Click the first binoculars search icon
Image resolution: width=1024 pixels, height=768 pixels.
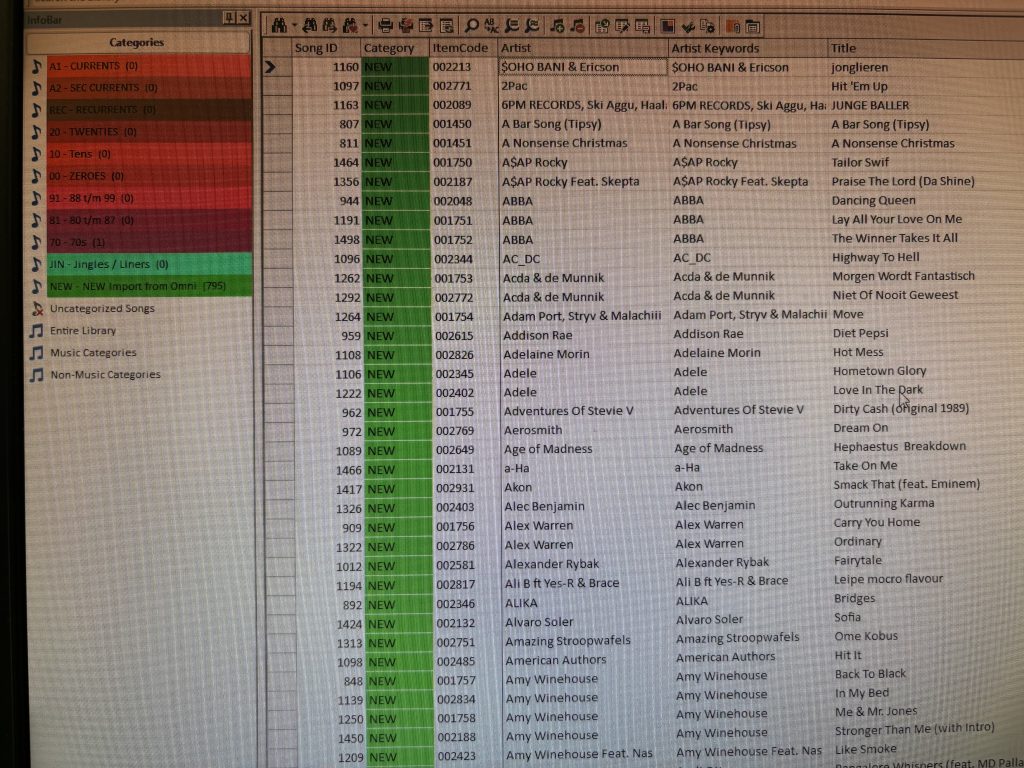[x=279, y=25]
